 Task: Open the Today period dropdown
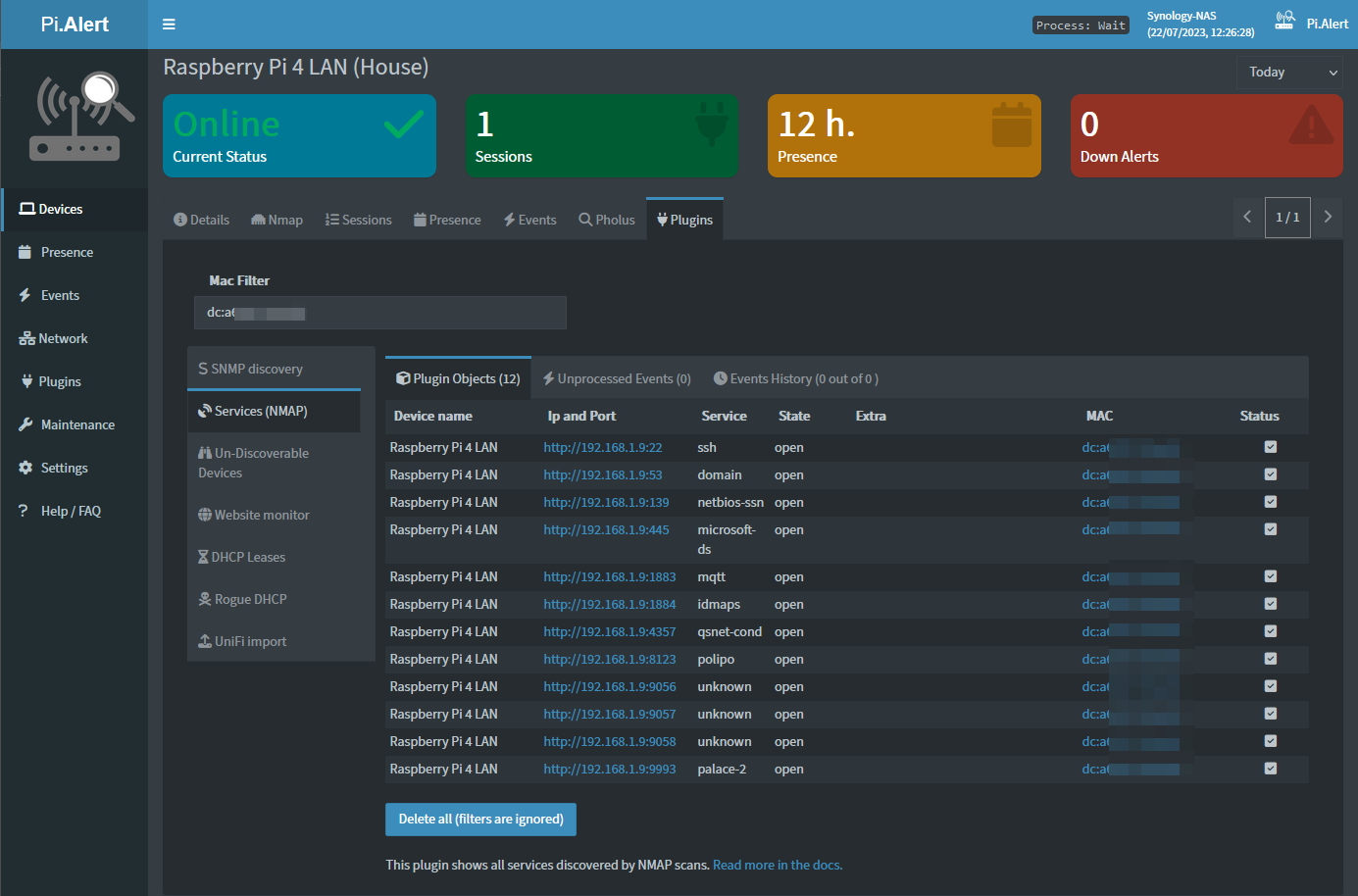(x=1289, y=73)
